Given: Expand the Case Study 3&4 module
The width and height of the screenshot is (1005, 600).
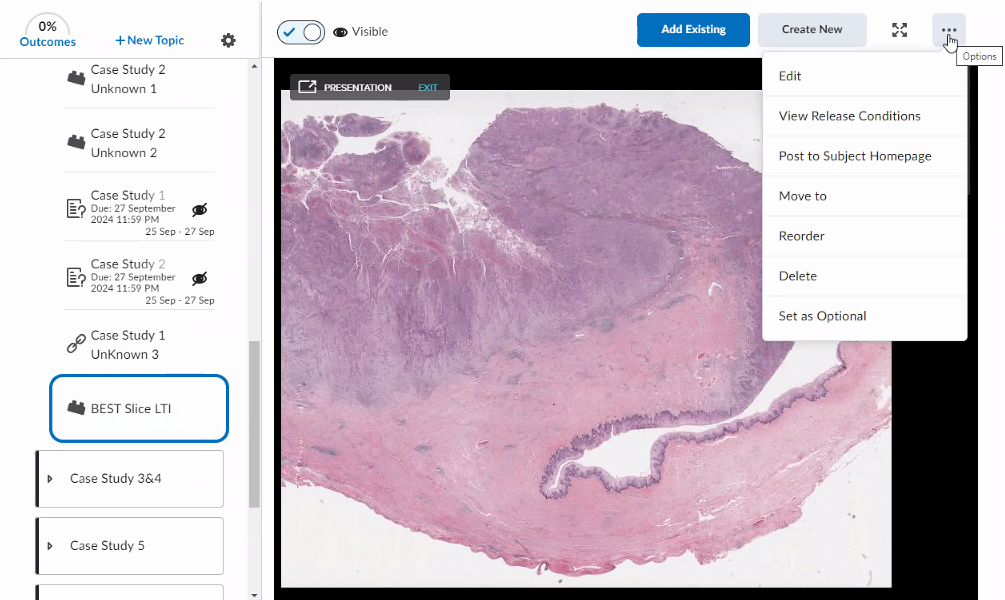Looking at the screenshot, I should 50,479.
